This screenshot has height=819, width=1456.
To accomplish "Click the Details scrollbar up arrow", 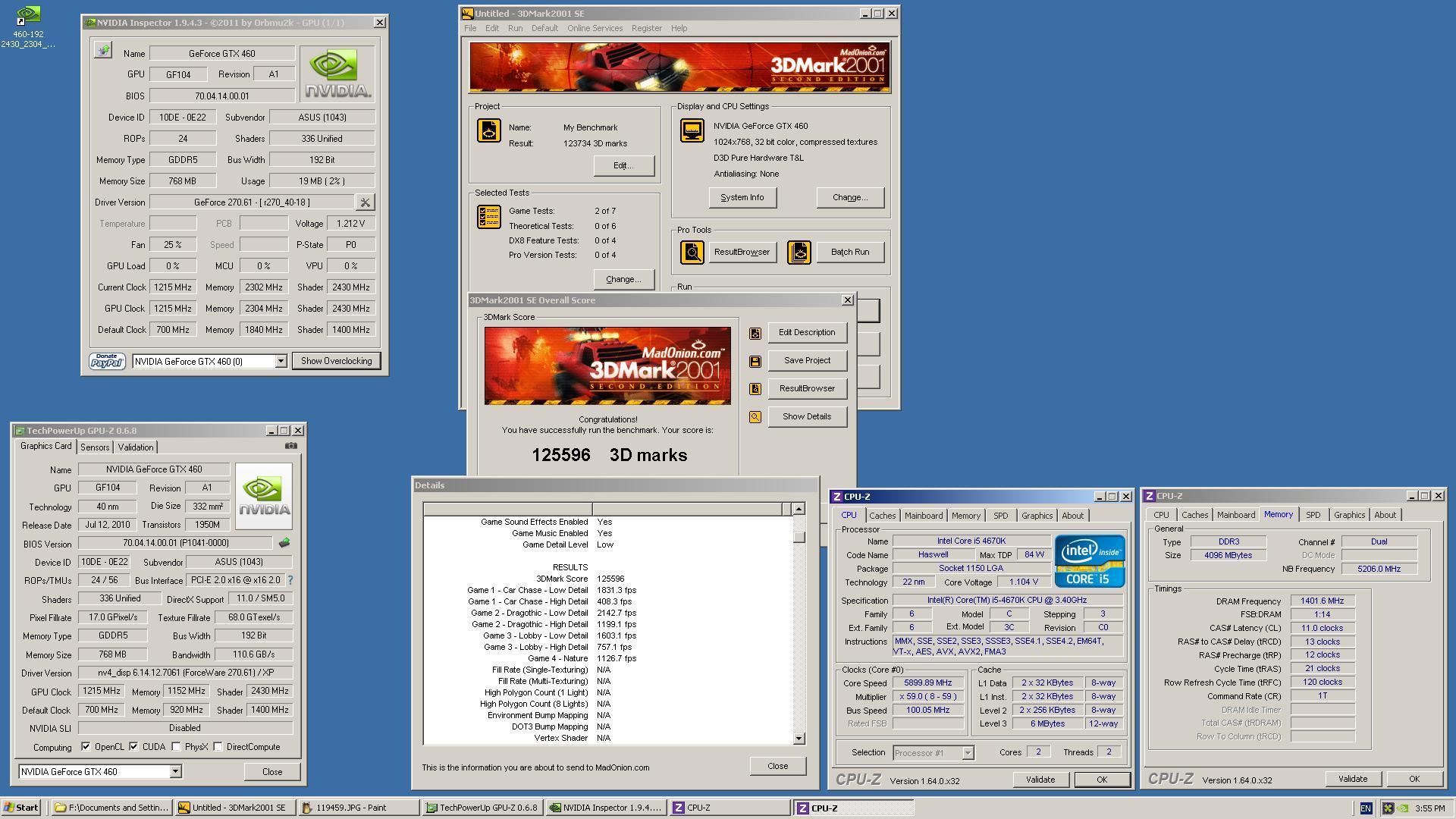I will click(x=799, y=509).
